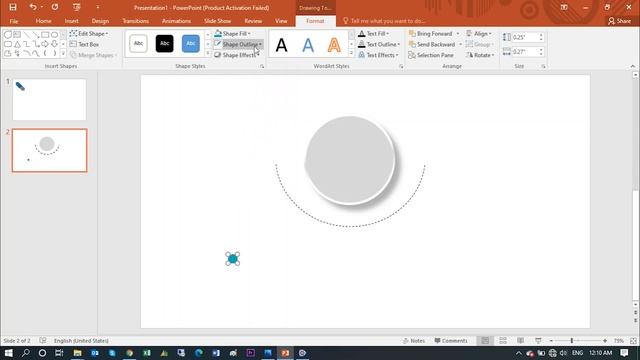Pick the straight line shape
Viewport: 640px width, 360px height.
(27, 35)
